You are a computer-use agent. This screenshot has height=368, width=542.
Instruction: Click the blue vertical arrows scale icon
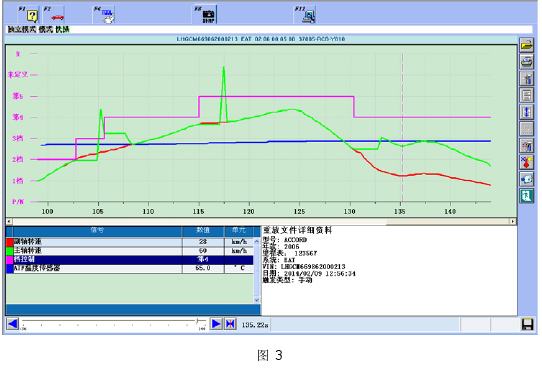coord(526,112)
